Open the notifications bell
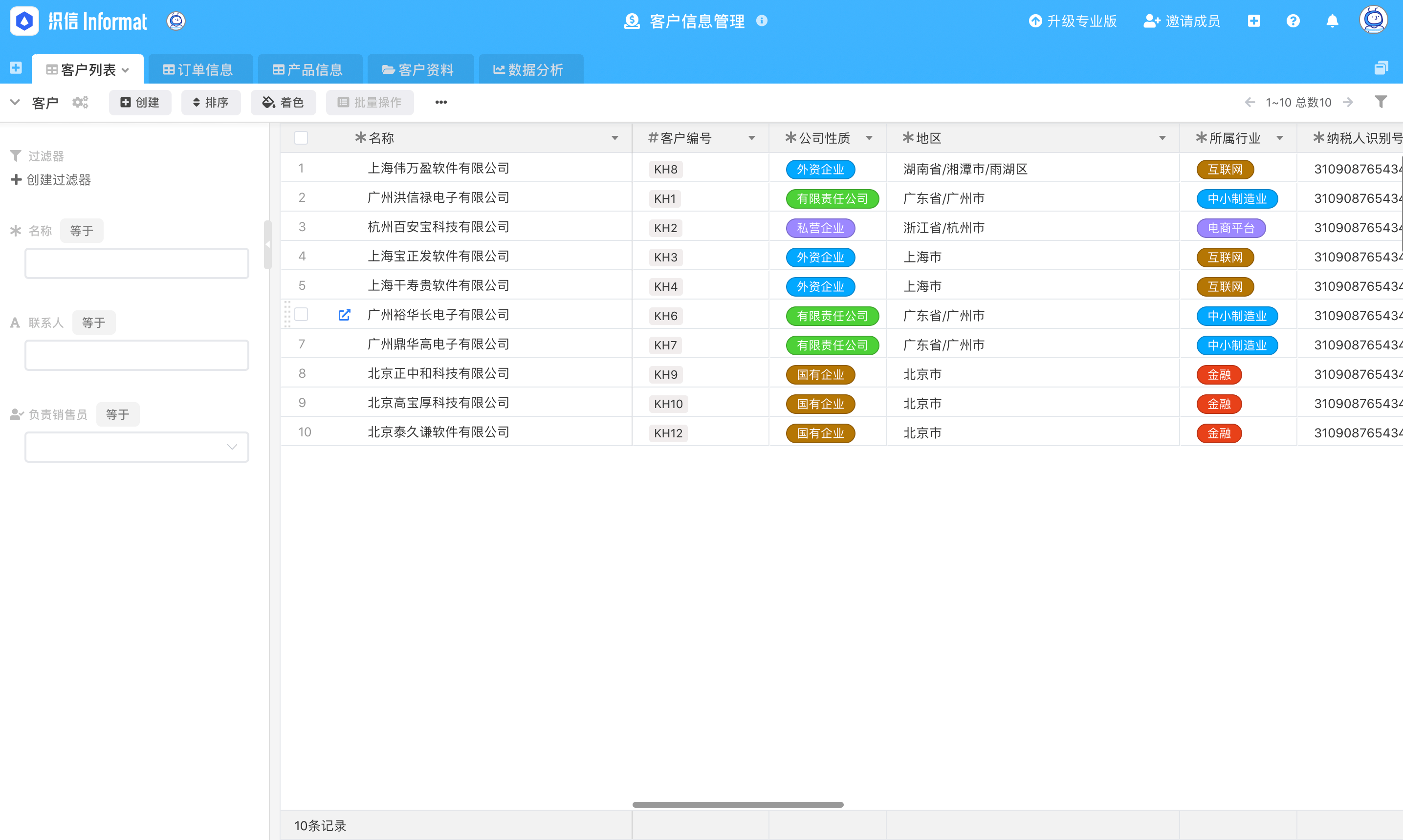This screenshot has width=1403, height=840. coord(1332,21)
